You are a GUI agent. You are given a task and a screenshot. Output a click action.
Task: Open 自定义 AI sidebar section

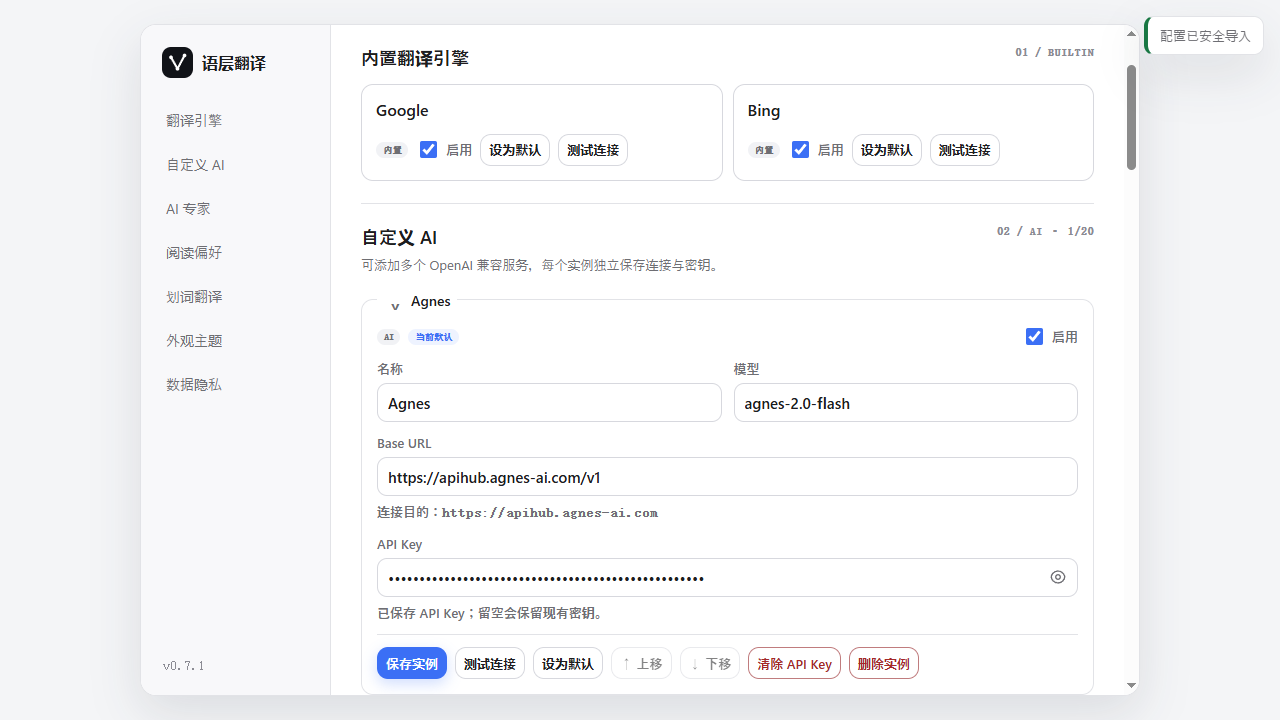click(x=195, y=165)
